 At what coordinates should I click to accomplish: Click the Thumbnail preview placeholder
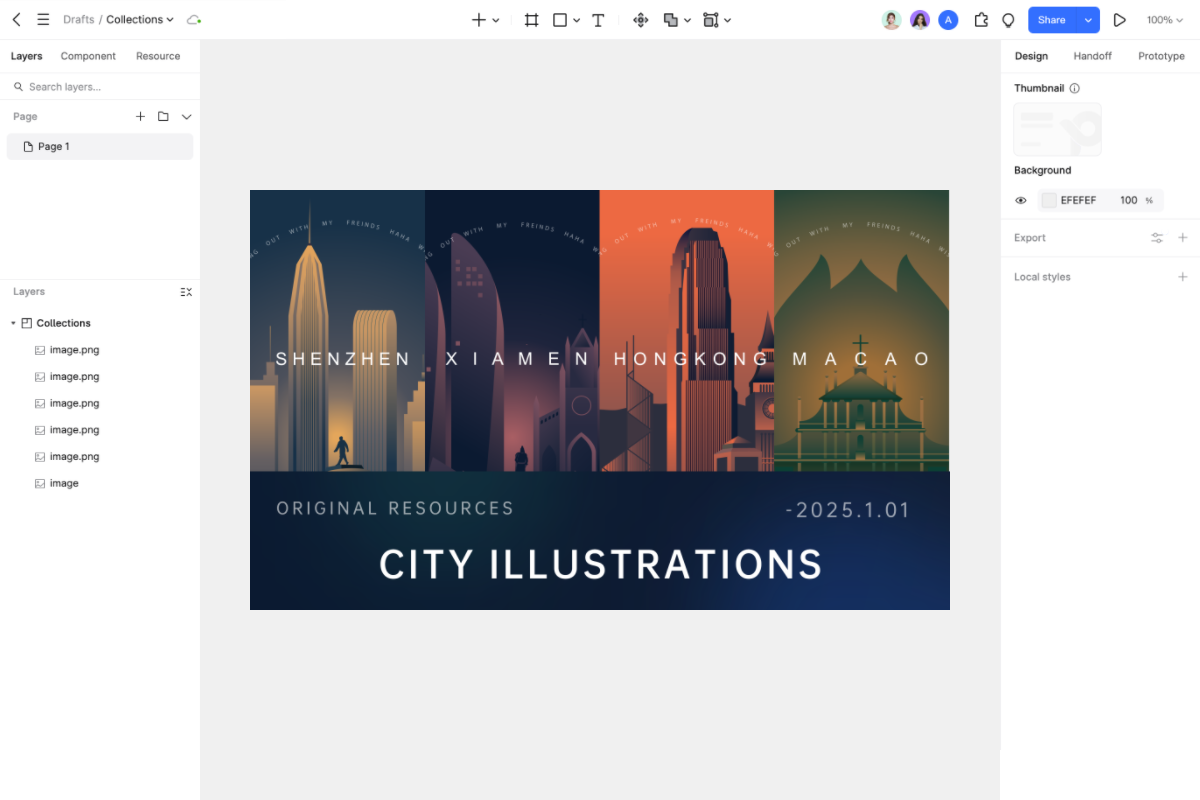(x=1058, y=129)
